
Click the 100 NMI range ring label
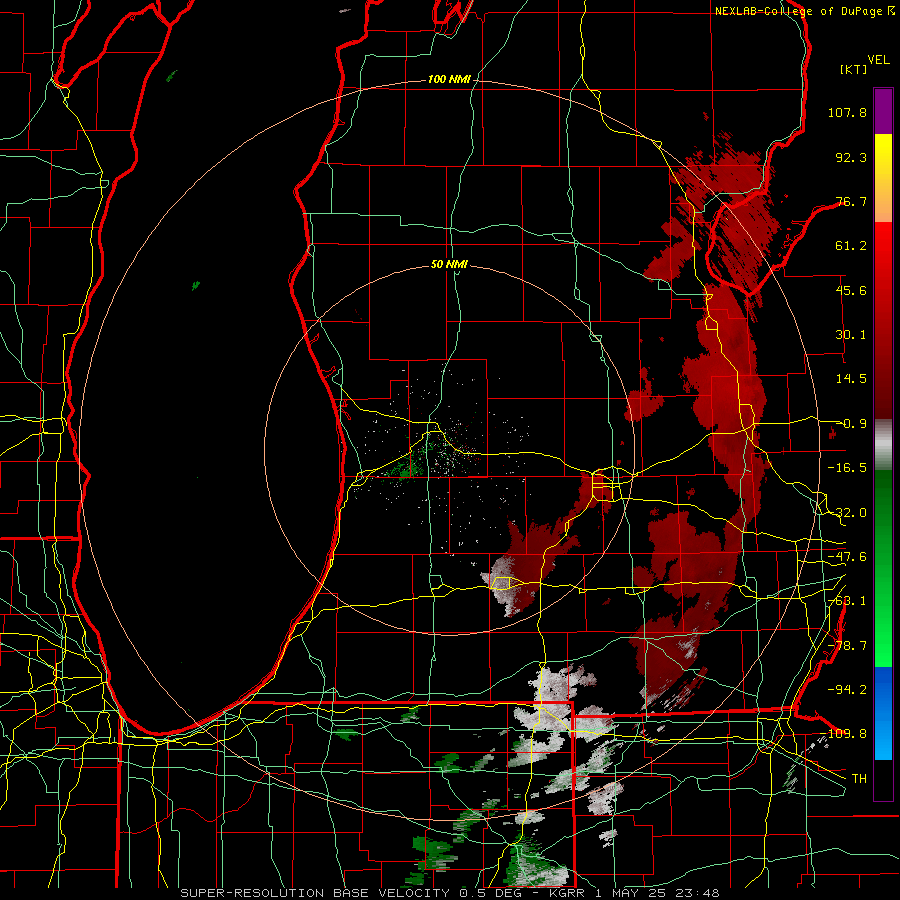pyautogui.click(x=449, y=79)
